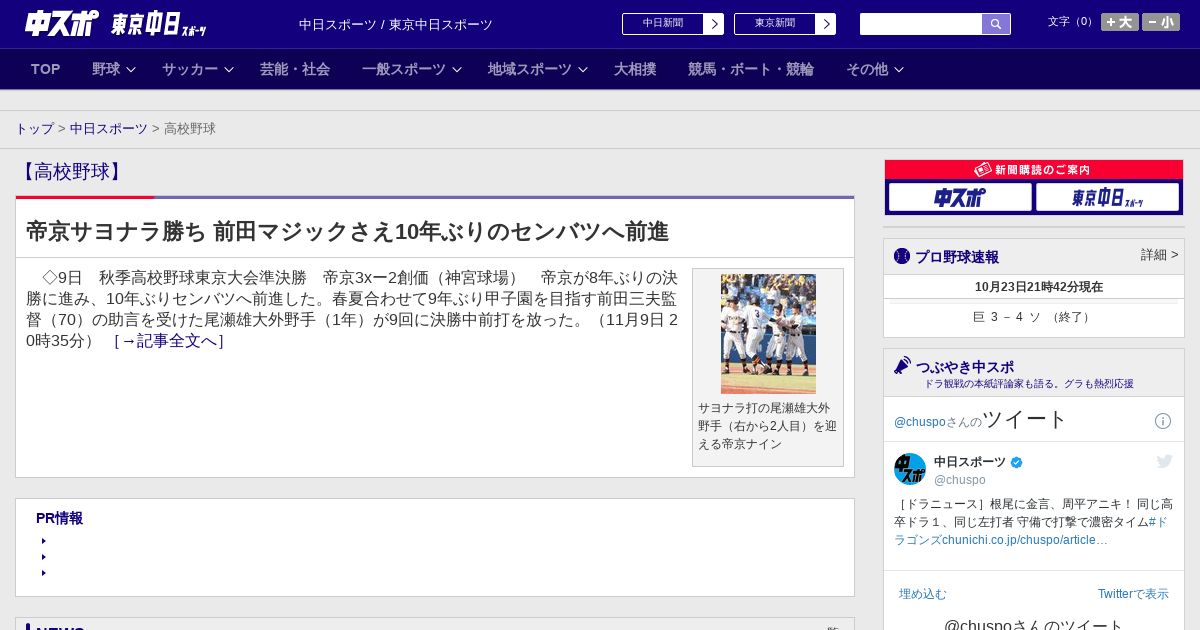This screenshot has height=630, width=1200.
Task: Click the つぶやき中スポ heading link
Action: click(965, 367)
